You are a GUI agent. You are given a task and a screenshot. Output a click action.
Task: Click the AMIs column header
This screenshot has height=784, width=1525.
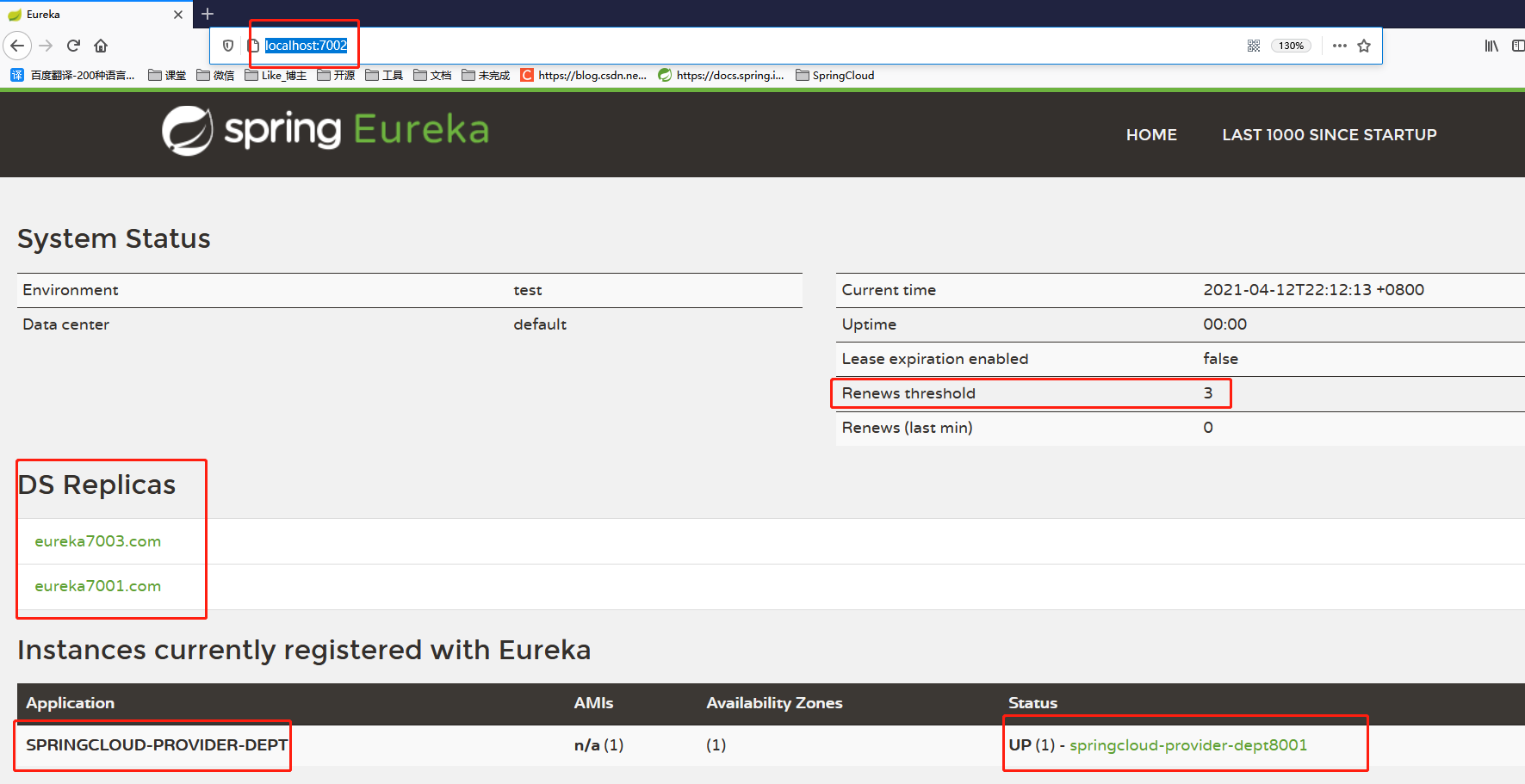(x=593, y=703)
